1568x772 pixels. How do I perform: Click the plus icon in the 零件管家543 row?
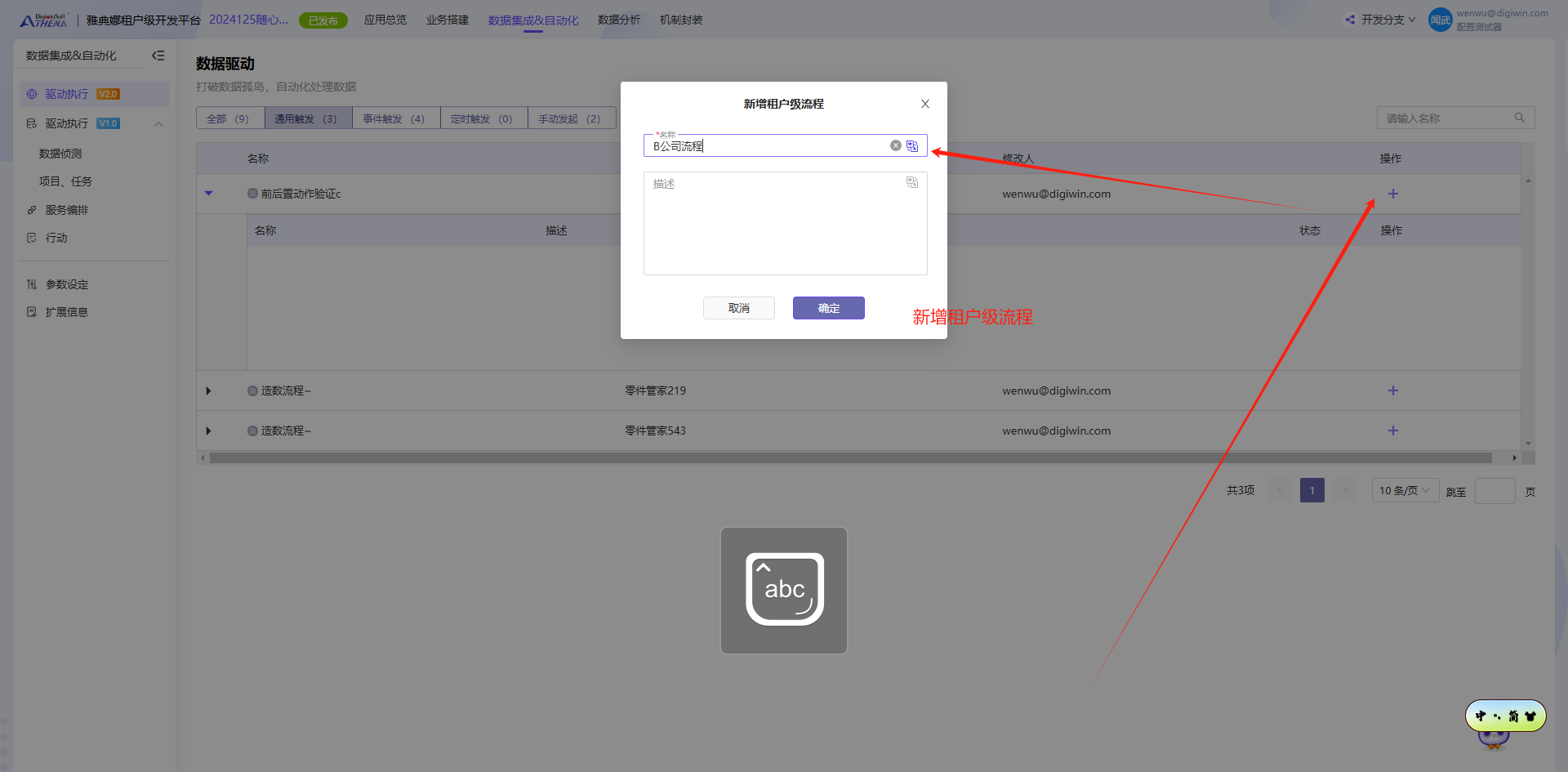point(1393,431)
